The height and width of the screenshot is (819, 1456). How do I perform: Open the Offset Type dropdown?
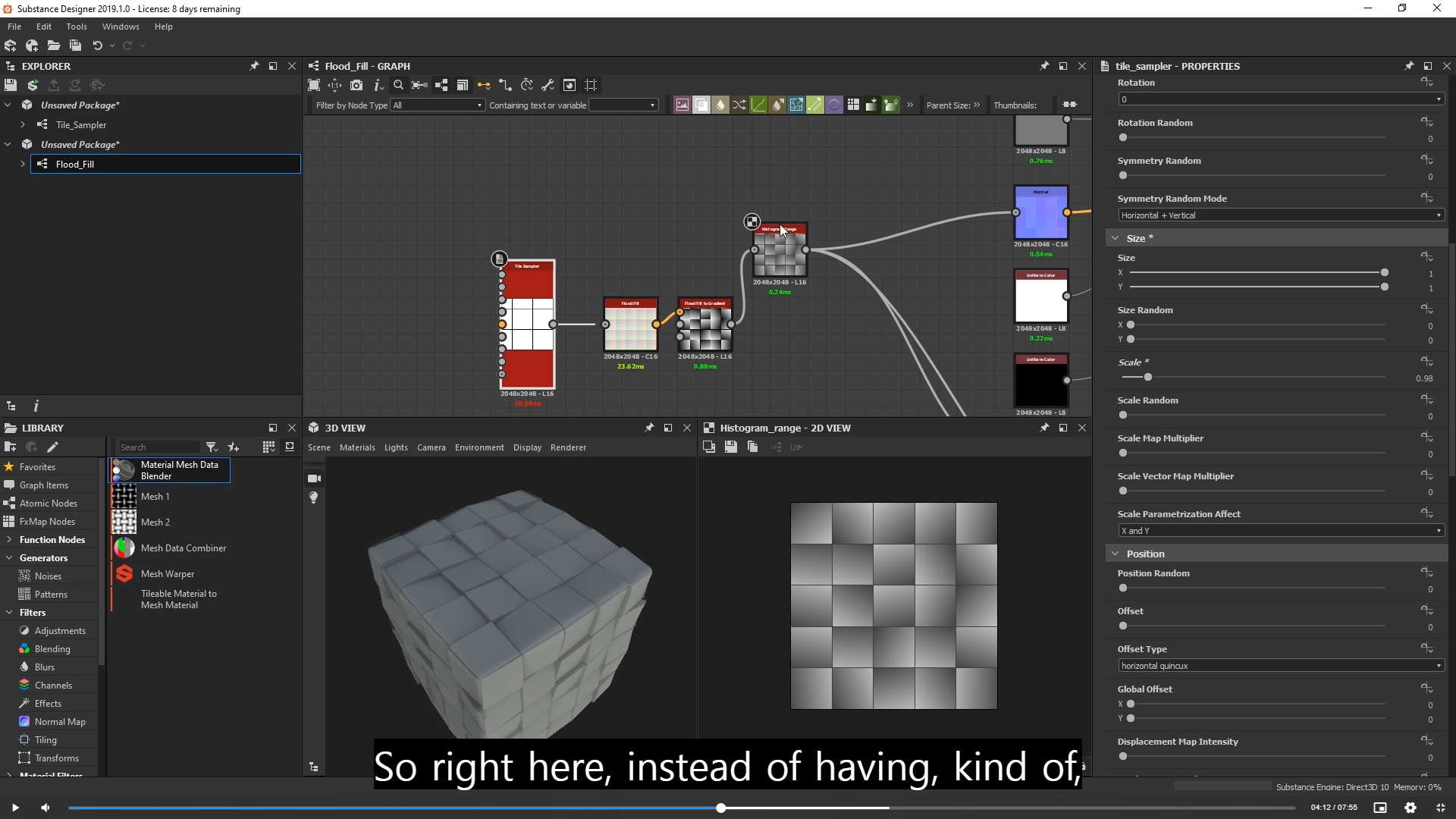click(x=1280, y=666)
